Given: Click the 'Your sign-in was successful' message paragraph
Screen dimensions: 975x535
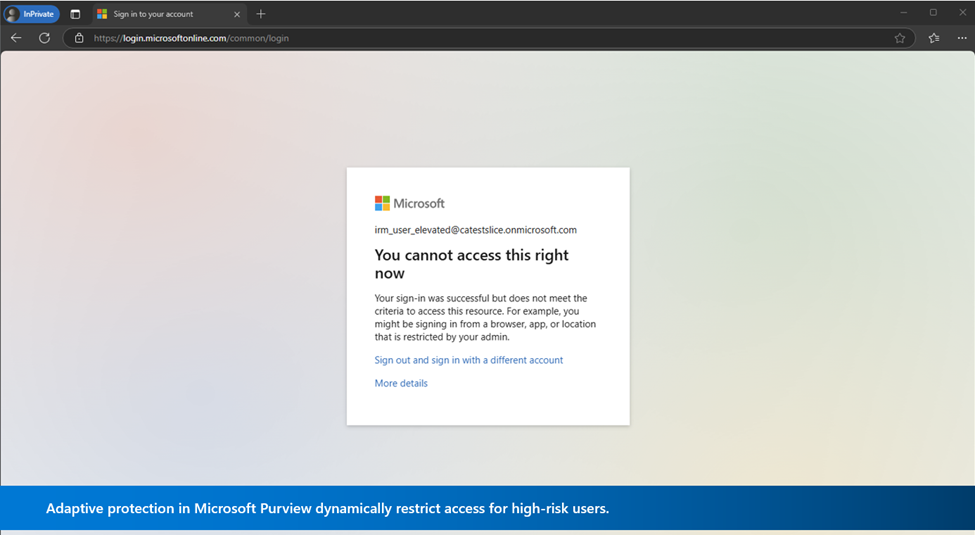Looking at the screenshot, I should click(x=485, y=317).
